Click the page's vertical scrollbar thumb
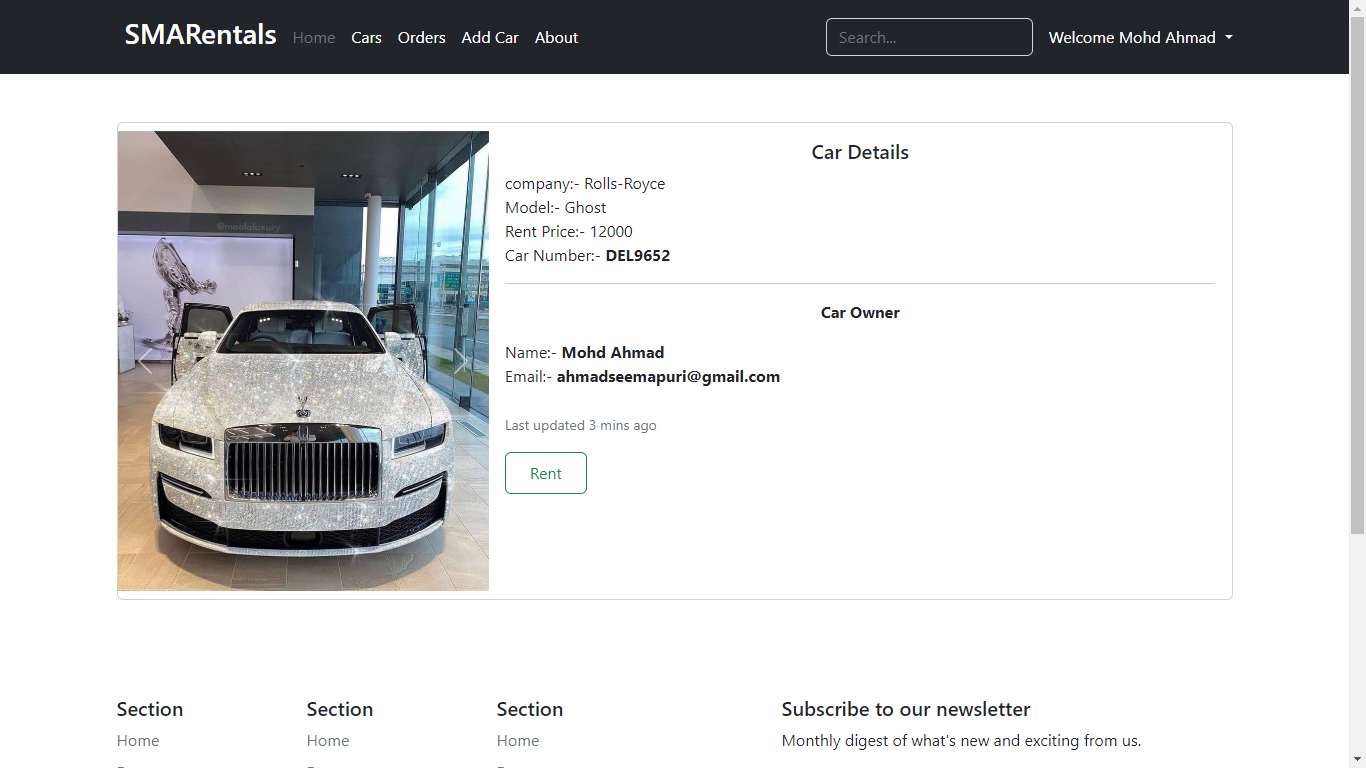 tap(1357, 275)
